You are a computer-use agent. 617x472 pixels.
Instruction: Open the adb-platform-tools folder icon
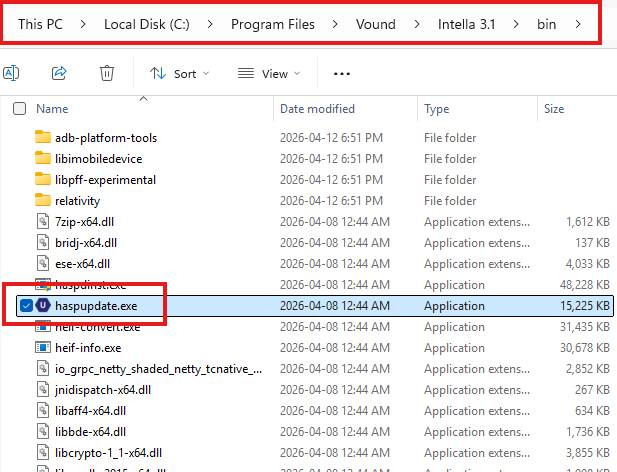pos(42,137)
